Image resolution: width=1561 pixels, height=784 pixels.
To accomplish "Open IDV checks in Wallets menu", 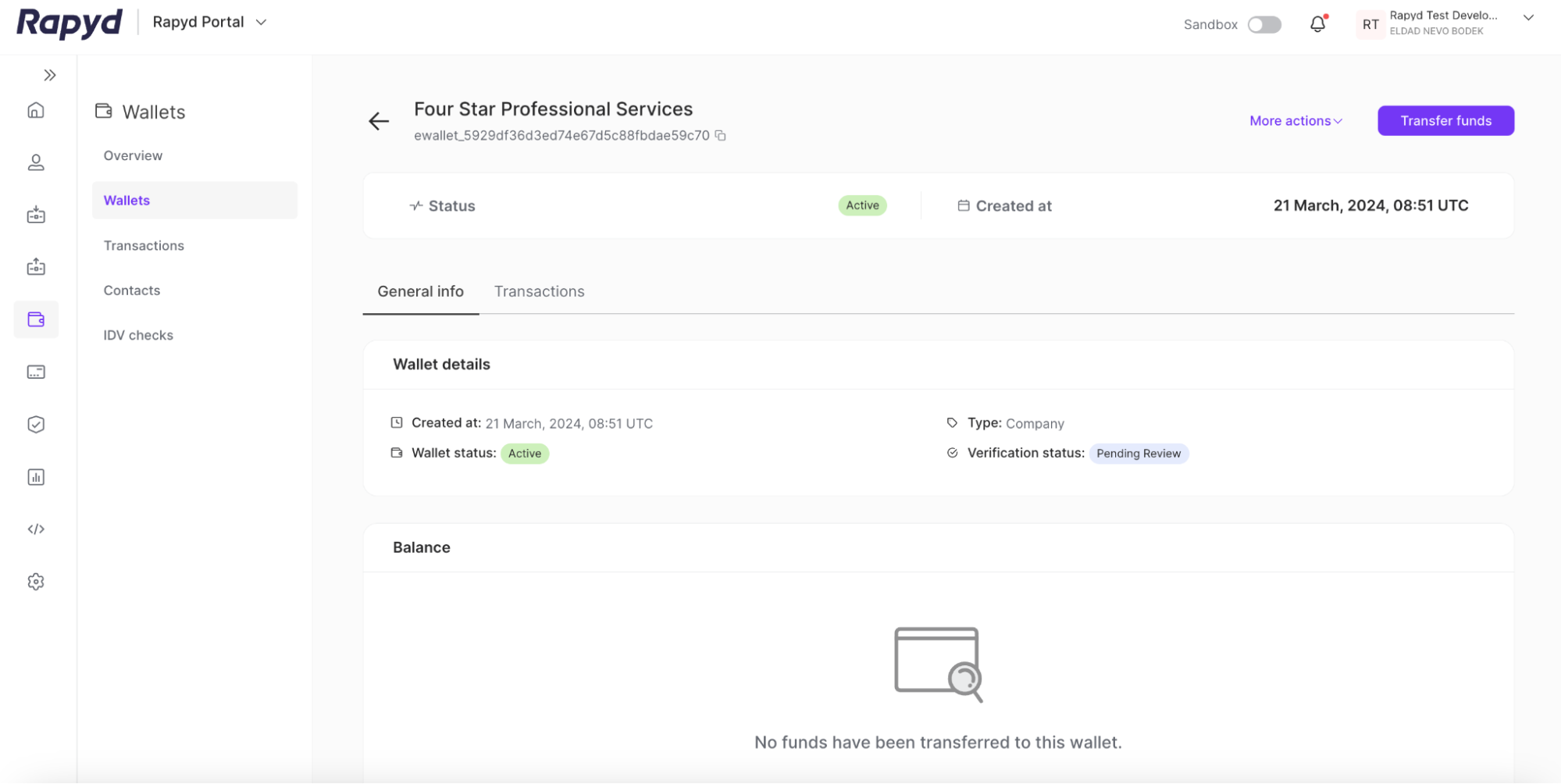I will [x=138, y=335].
